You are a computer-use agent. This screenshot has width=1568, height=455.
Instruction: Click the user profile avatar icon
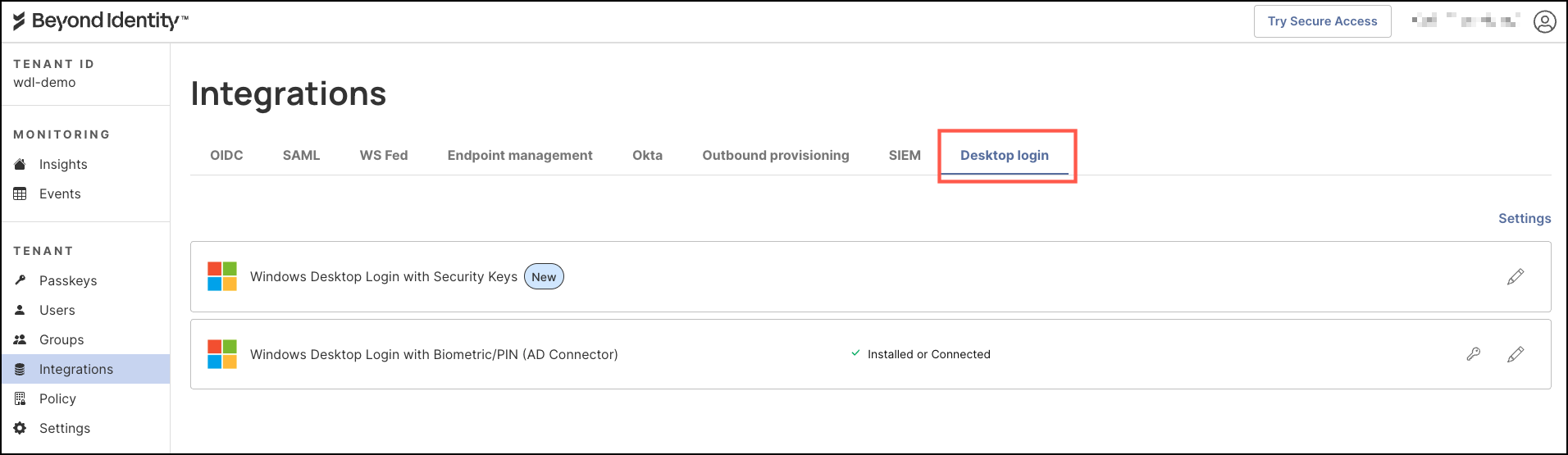click(x=1544, y=21)
